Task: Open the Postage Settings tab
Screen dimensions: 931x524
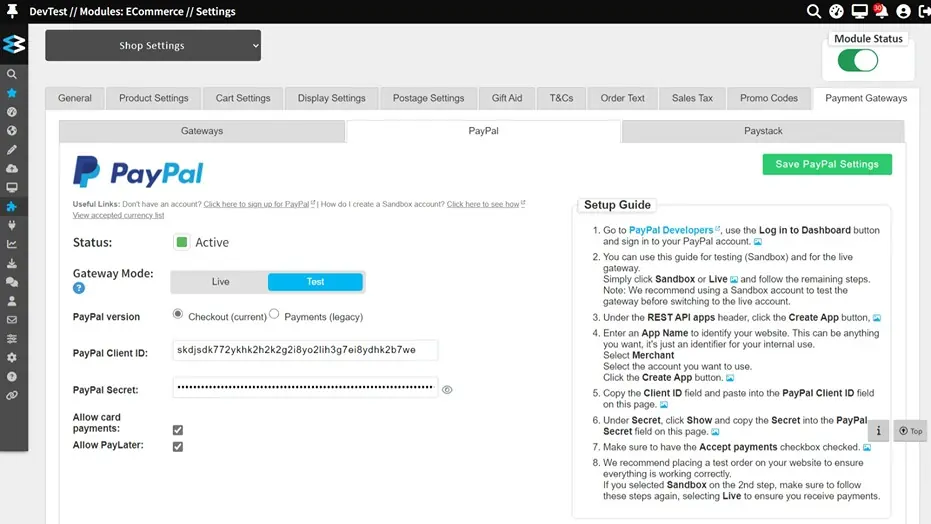Action: pos(428,99)
